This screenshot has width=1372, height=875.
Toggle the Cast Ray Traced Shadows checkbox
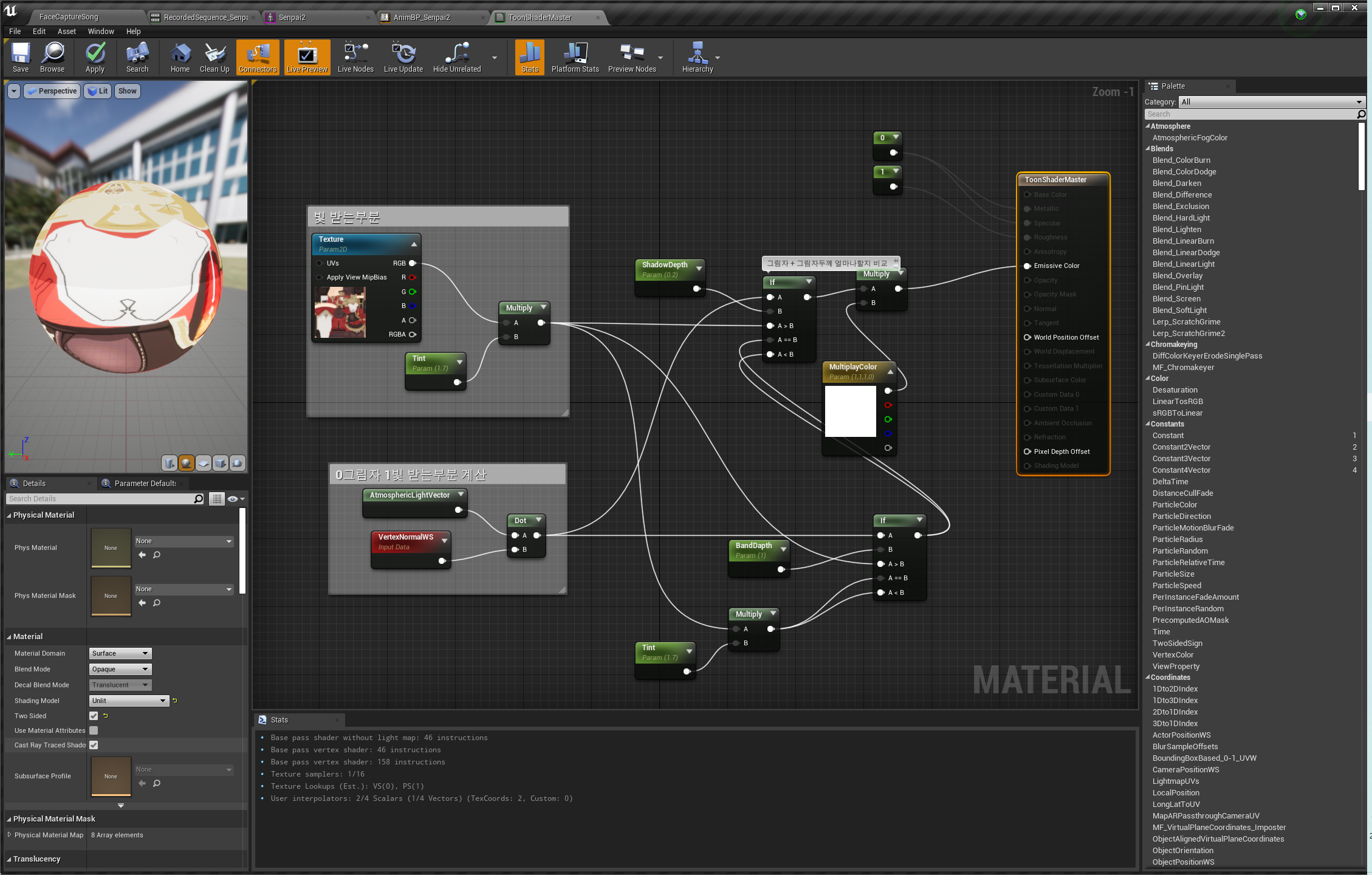pos(94,745)
